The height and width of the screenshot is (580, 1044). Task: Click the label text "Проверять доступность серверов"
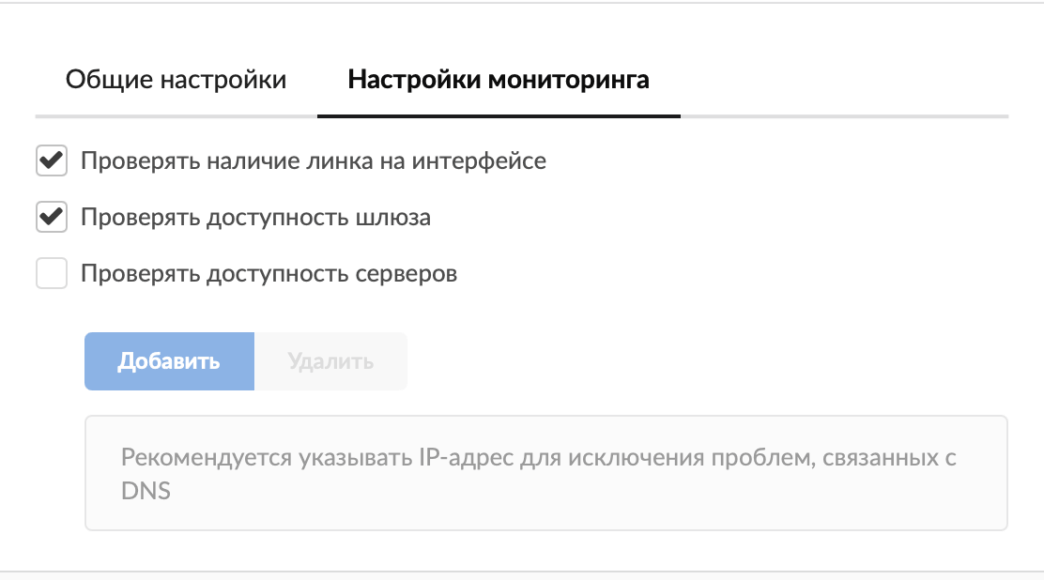(269, 273)
